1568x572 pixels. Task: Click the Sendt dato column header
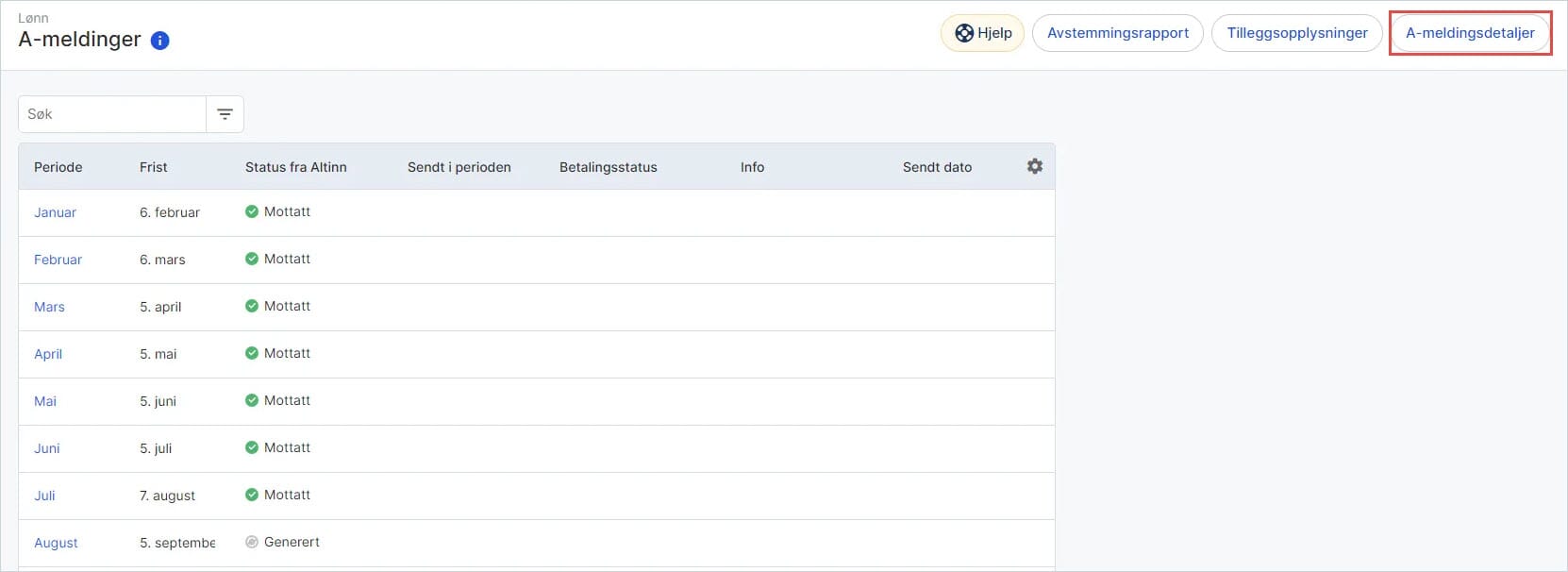point(938,167)
